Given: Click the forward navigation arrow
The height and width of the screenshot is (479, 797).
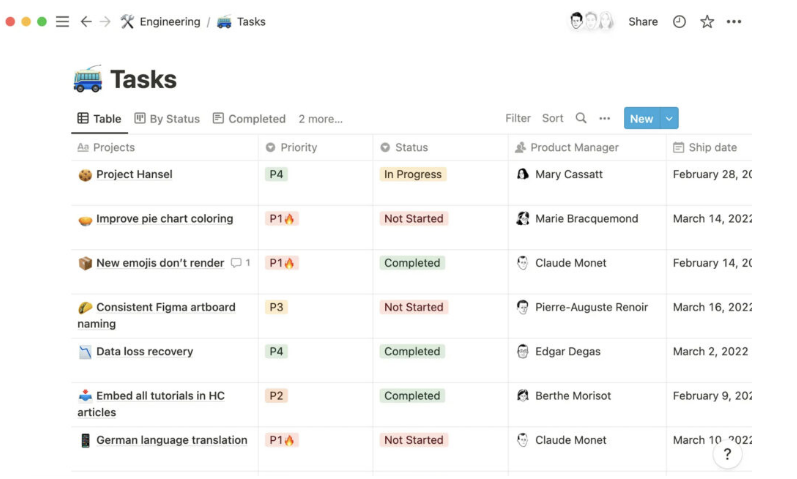Looking at the screenshot, I should pyautogui.click(x=105, y=21).
